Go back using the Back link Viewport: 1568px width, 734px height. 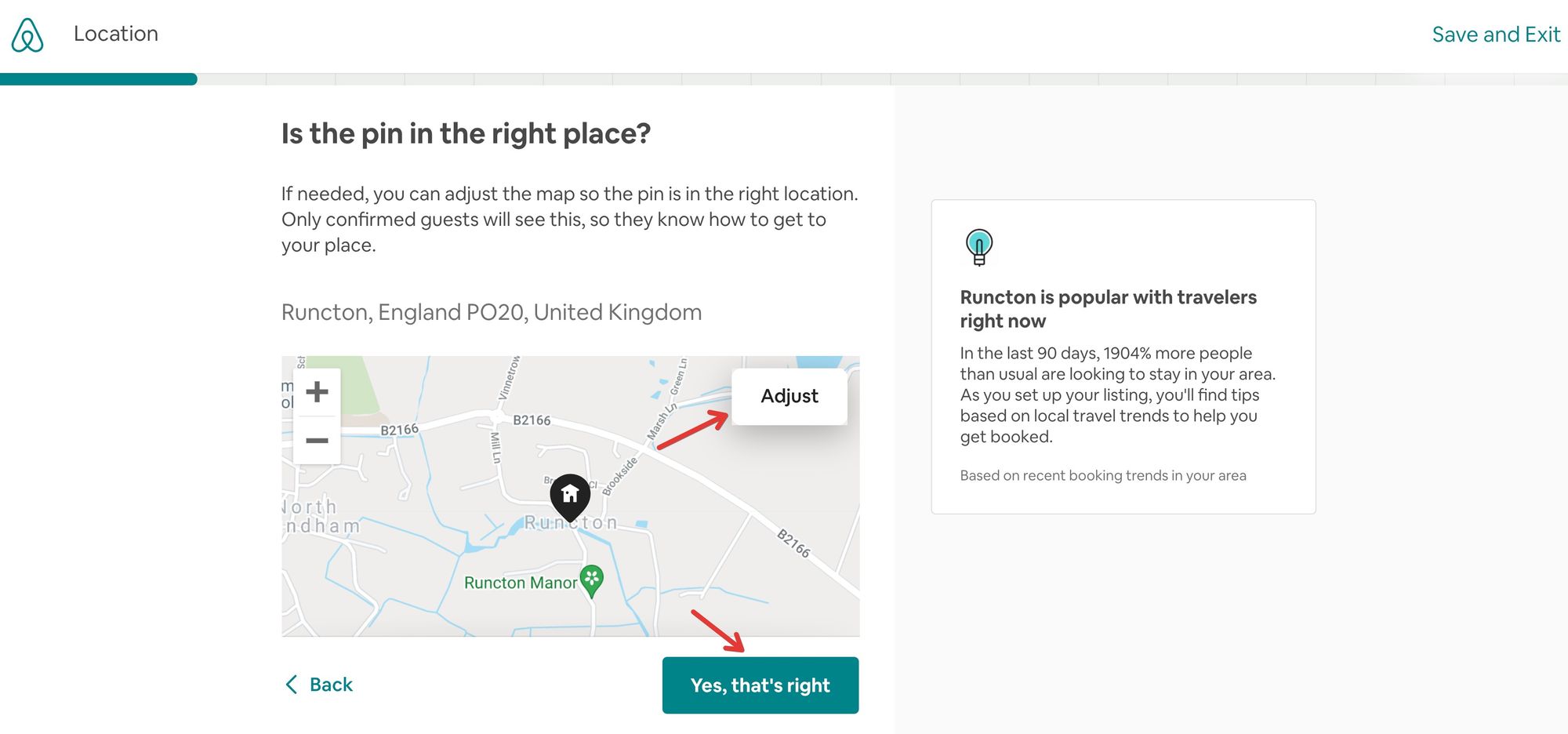(x=319, y=685)
